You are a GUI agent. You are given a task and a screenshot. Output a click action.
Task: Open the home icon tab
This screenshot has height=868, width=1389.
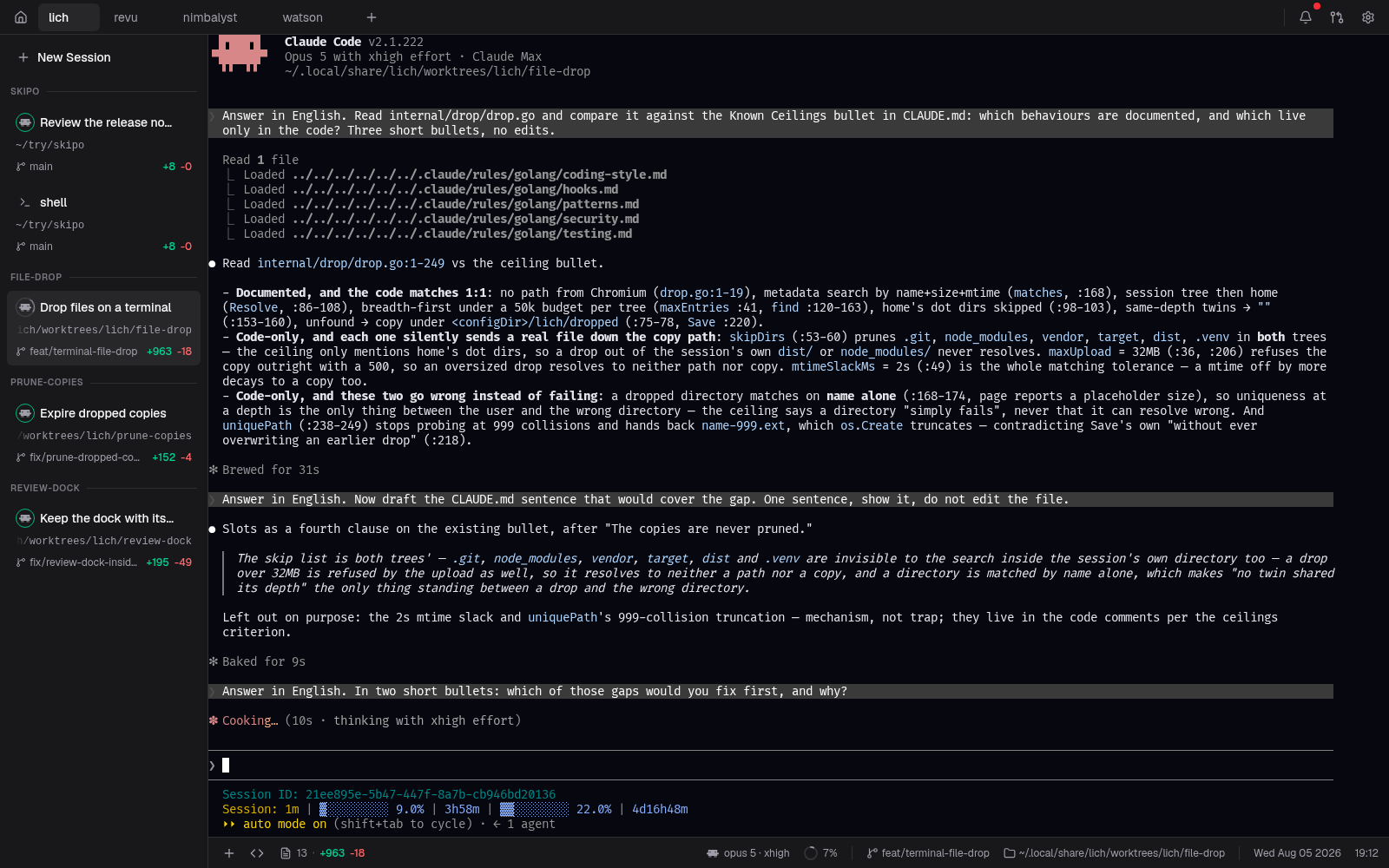[21, 17]
